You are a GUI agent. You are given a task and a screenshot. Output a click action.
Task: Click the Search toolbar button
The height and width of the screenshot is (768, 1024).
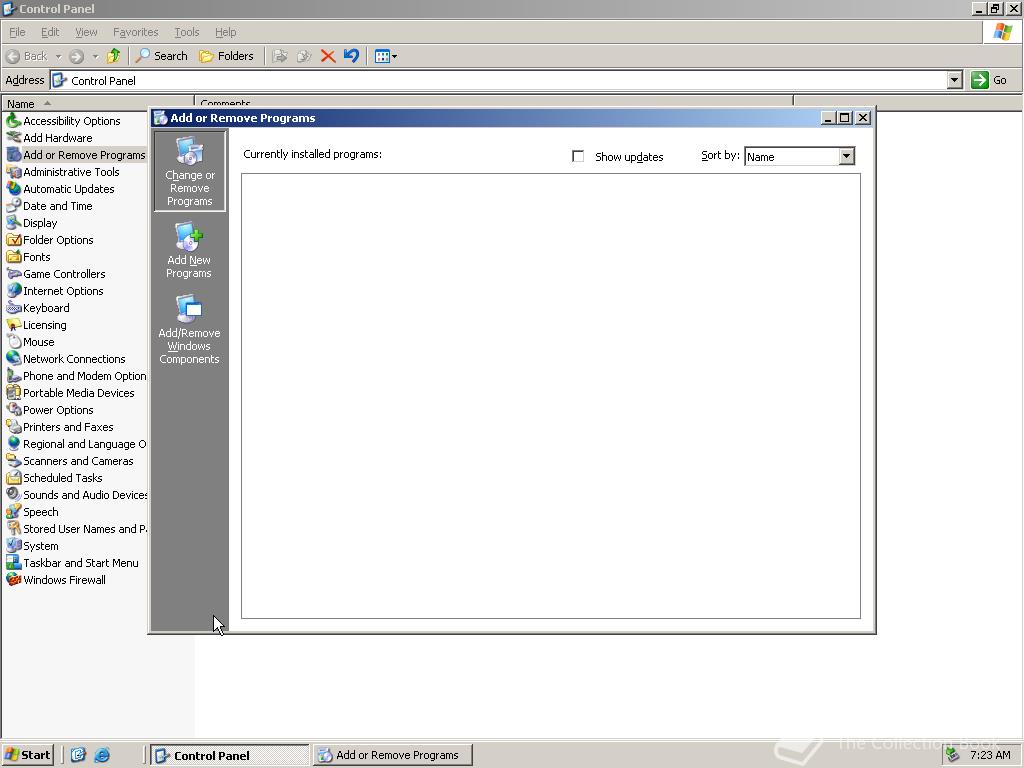[x=161, y=56]
